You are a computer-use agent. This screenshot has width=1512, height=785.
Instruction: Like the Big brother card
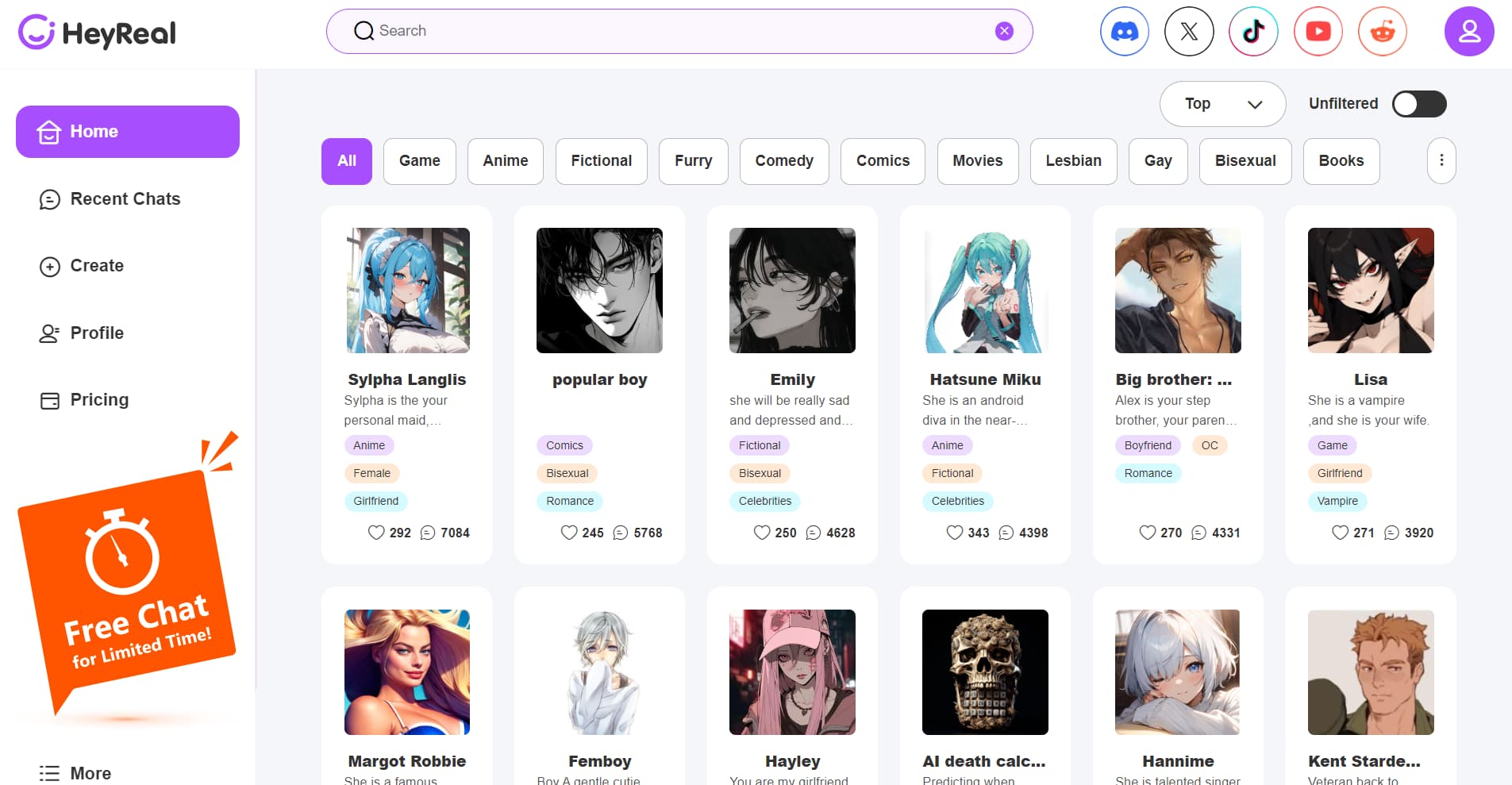(1148, 533)
